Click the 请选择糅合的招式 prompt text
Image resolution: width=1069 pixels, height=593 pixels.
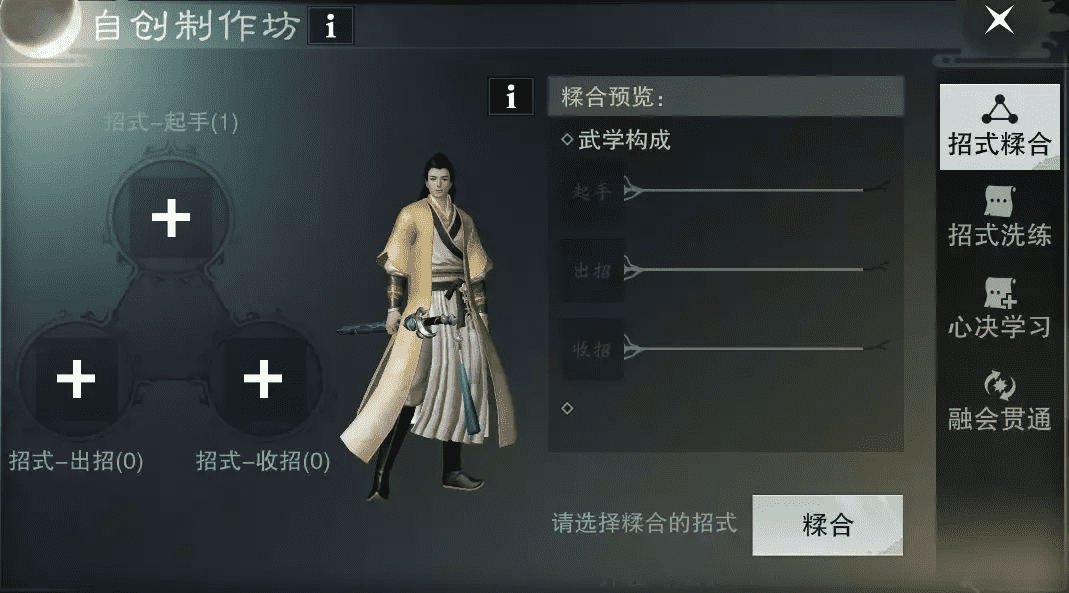pos(644,523)
